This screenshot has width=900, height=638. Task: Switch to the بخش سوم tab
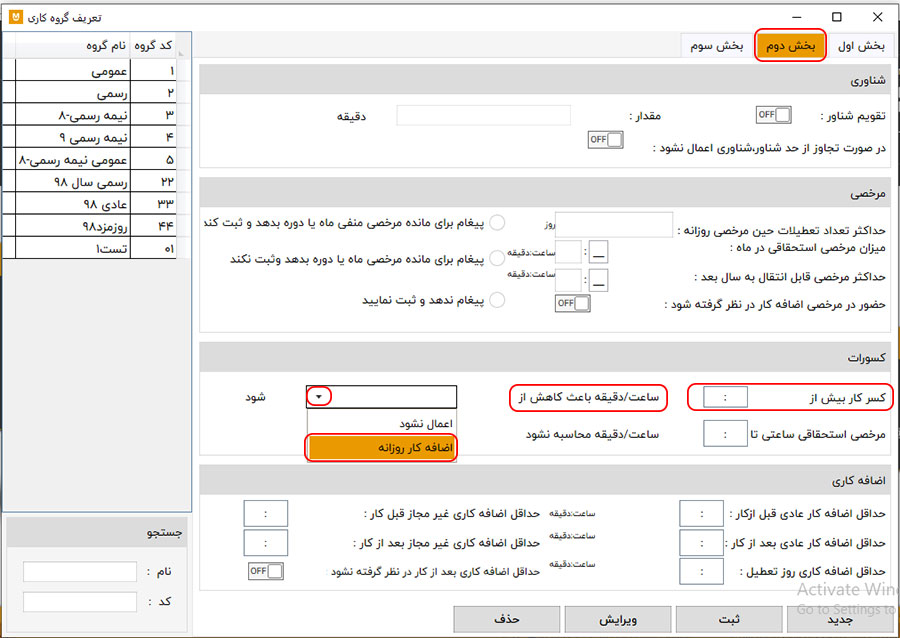click(x=716, y=46)
